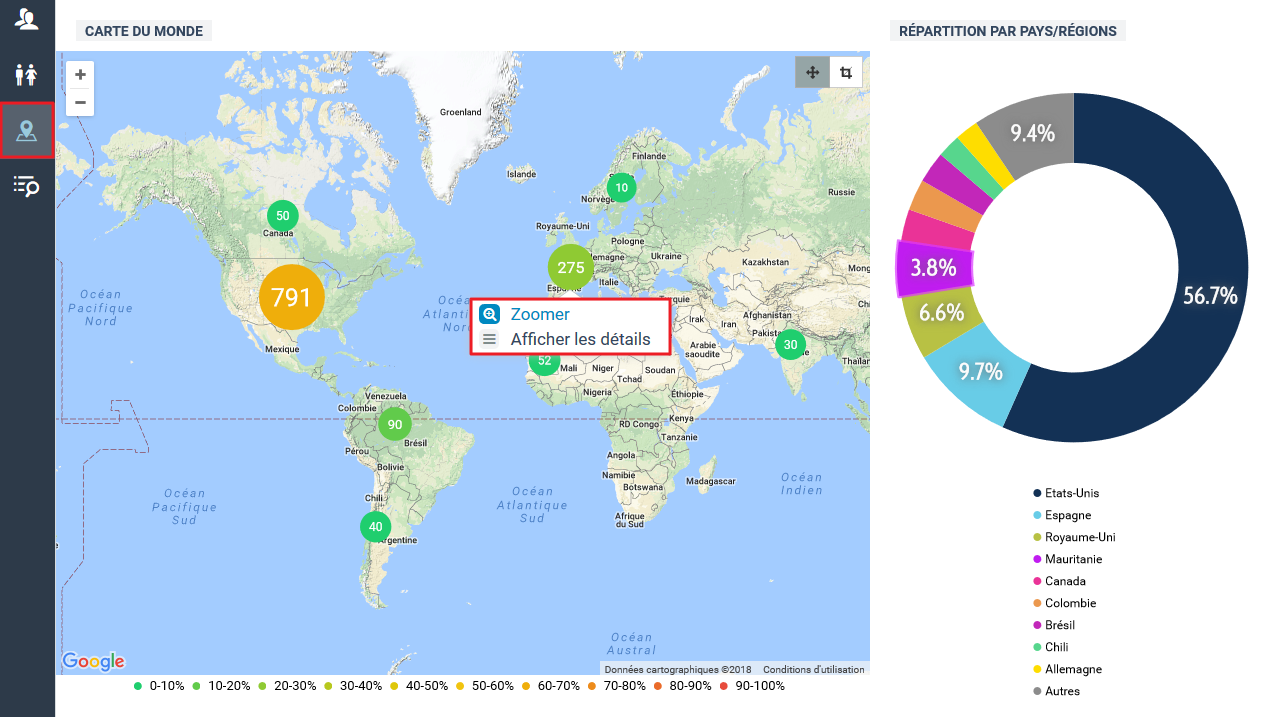Click the yellow donut segment

click(986, 153)
